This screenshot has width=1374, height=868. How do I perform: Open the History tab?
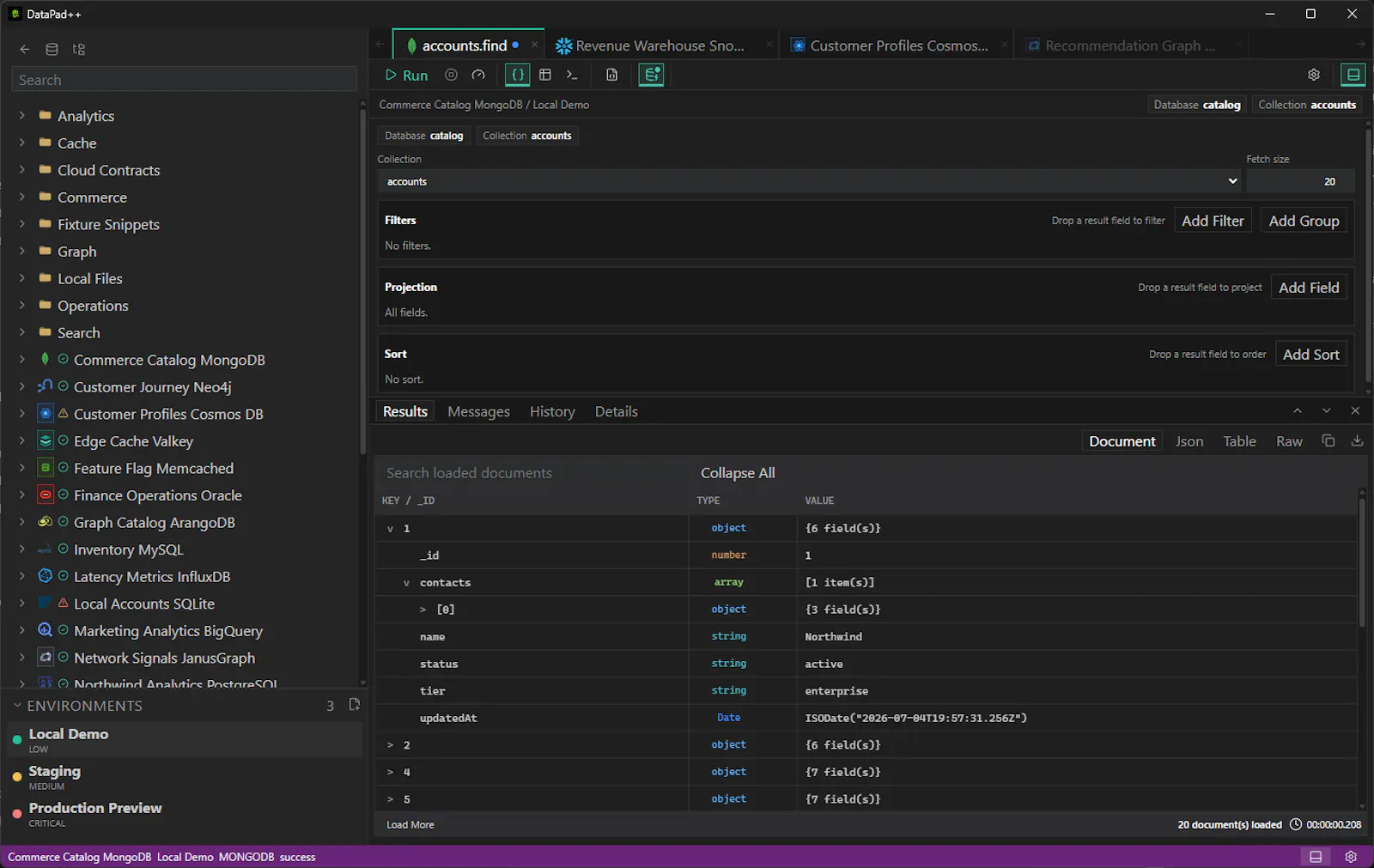click(552, 411)
